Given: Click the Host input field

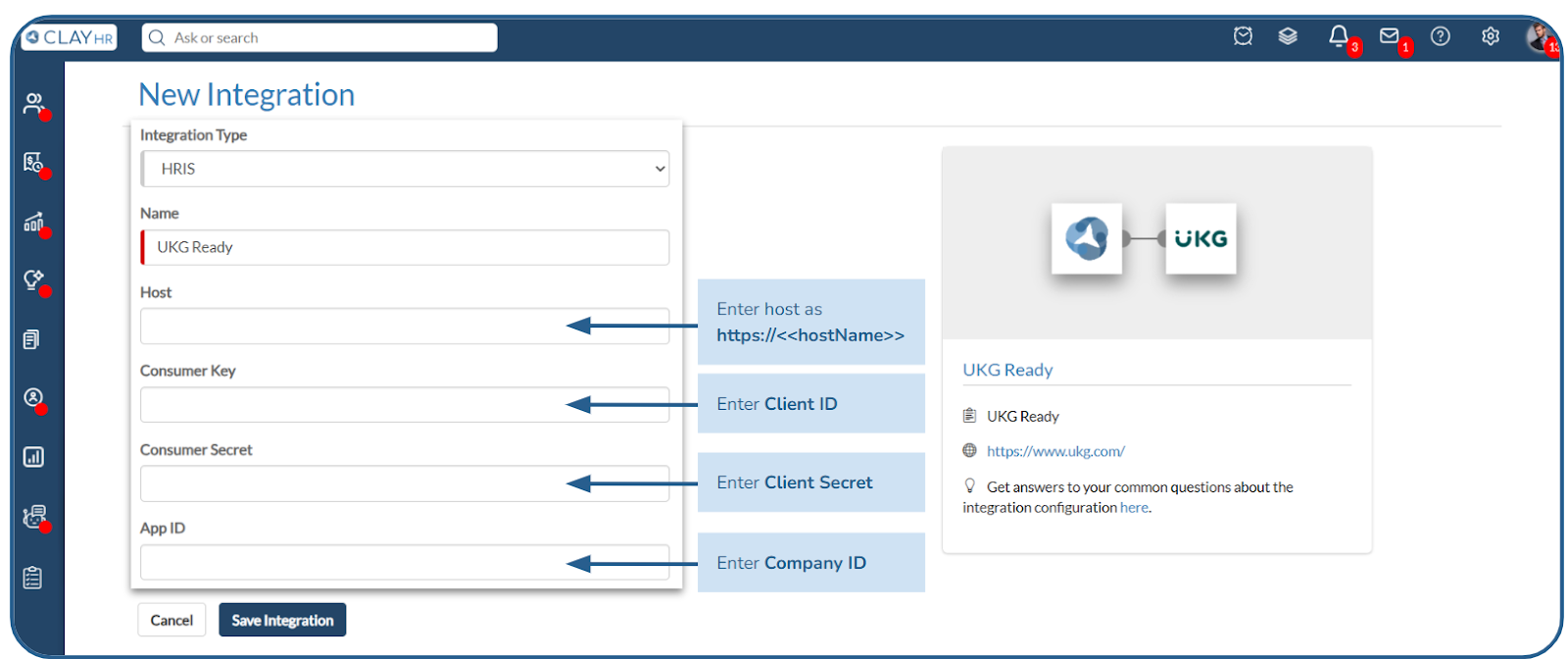Looking at the screenshot, I should [x=406, y=326].
